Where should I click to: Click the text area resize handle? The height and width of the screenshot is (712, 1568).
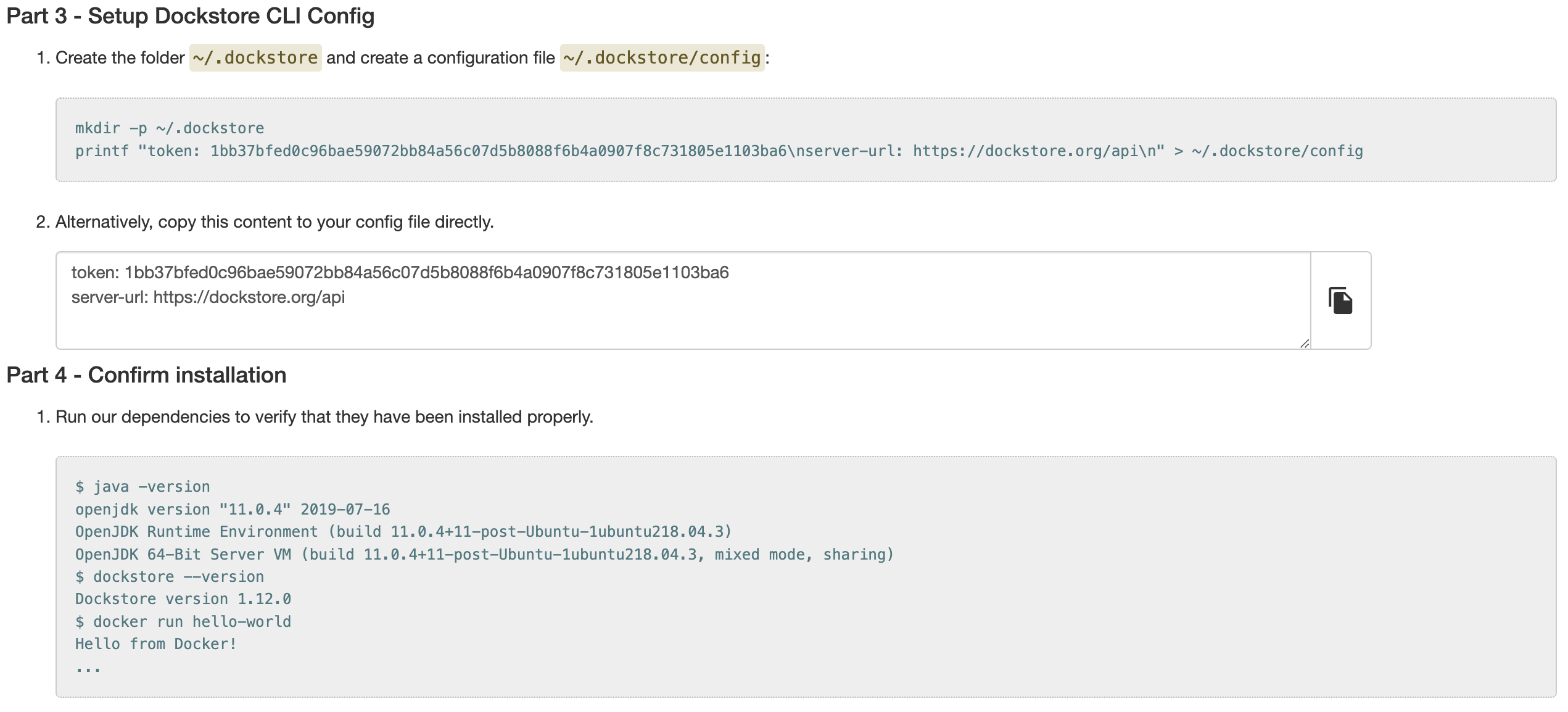coord(1304,344)
